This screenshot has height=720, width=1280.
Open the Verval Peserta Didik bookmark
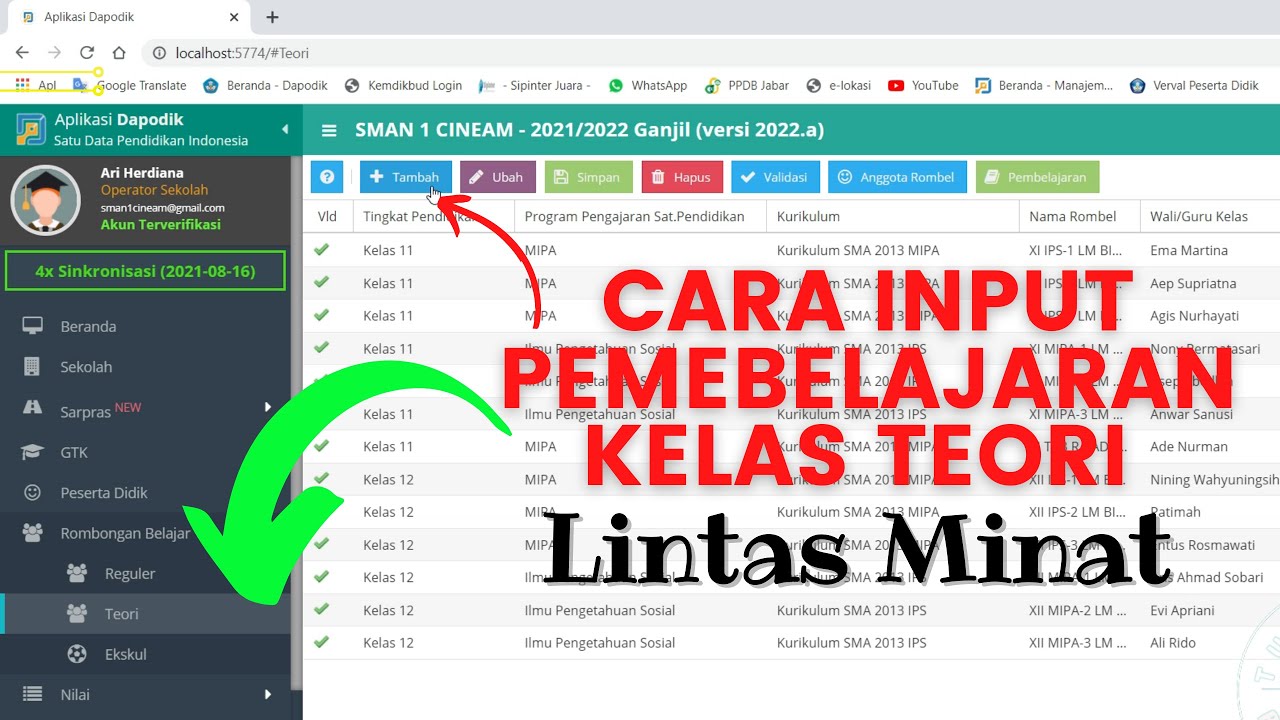(1194, 86)
